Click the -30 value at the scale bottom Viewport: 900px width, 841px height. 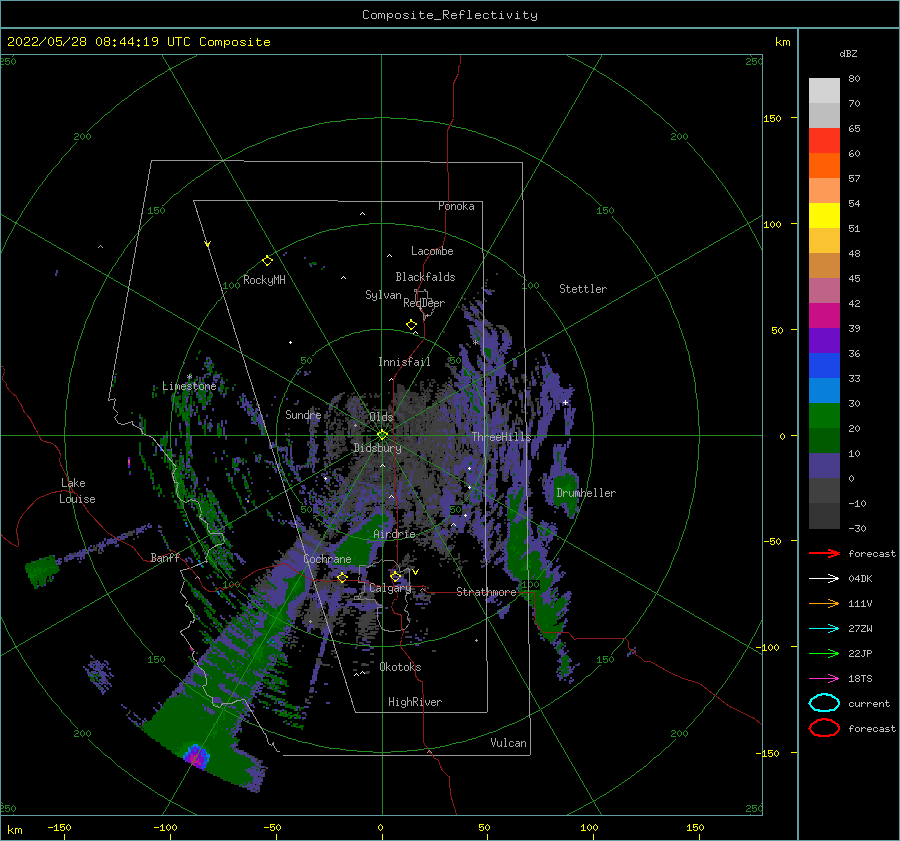(857, 528)
